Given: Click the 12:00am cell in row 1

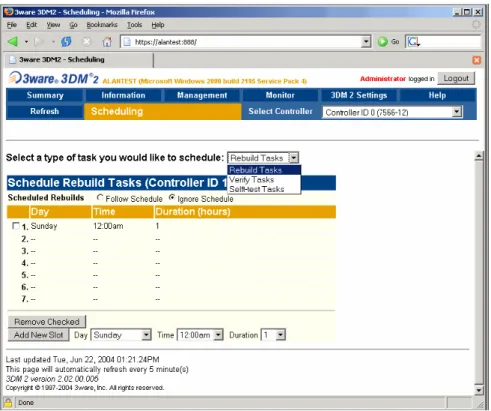Looking at the screenshot, I should pyautogui.click(x=108, y=226).
